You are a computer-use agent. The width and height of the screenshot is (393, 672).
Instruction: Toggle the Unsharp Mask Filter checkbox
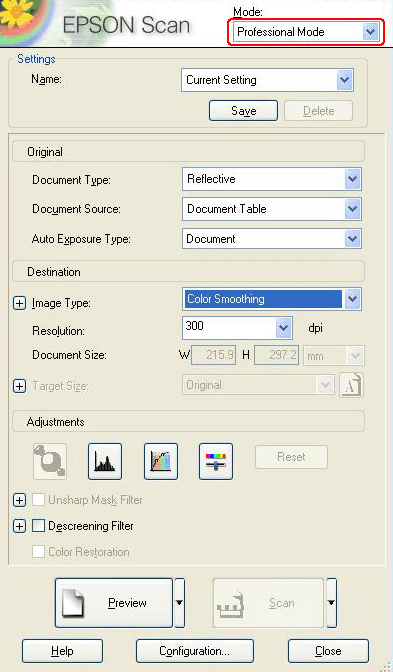(39, 500)
